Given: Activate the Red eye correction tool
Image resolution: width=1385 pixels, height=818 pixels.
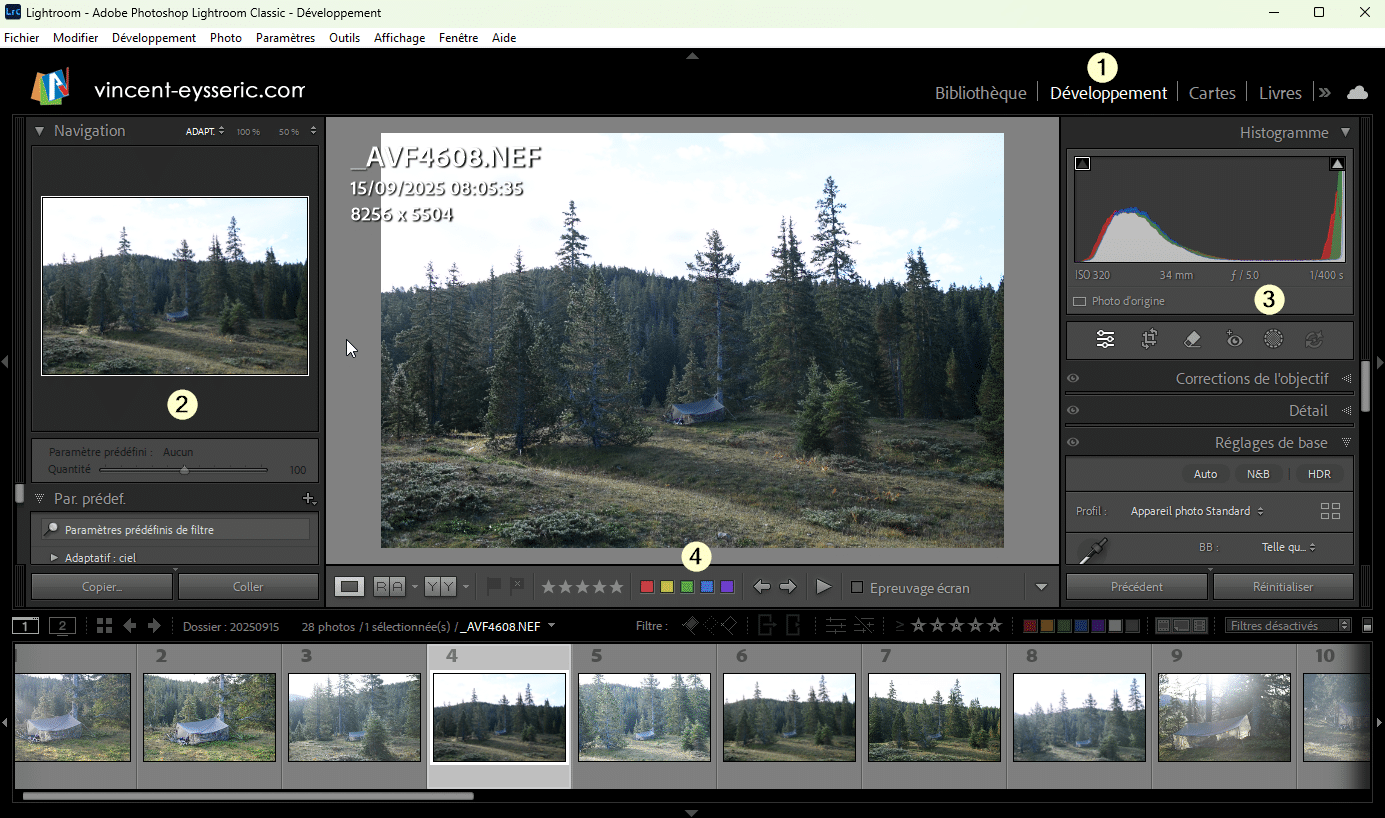Looking at the screenshot, I should point(1234,339).
